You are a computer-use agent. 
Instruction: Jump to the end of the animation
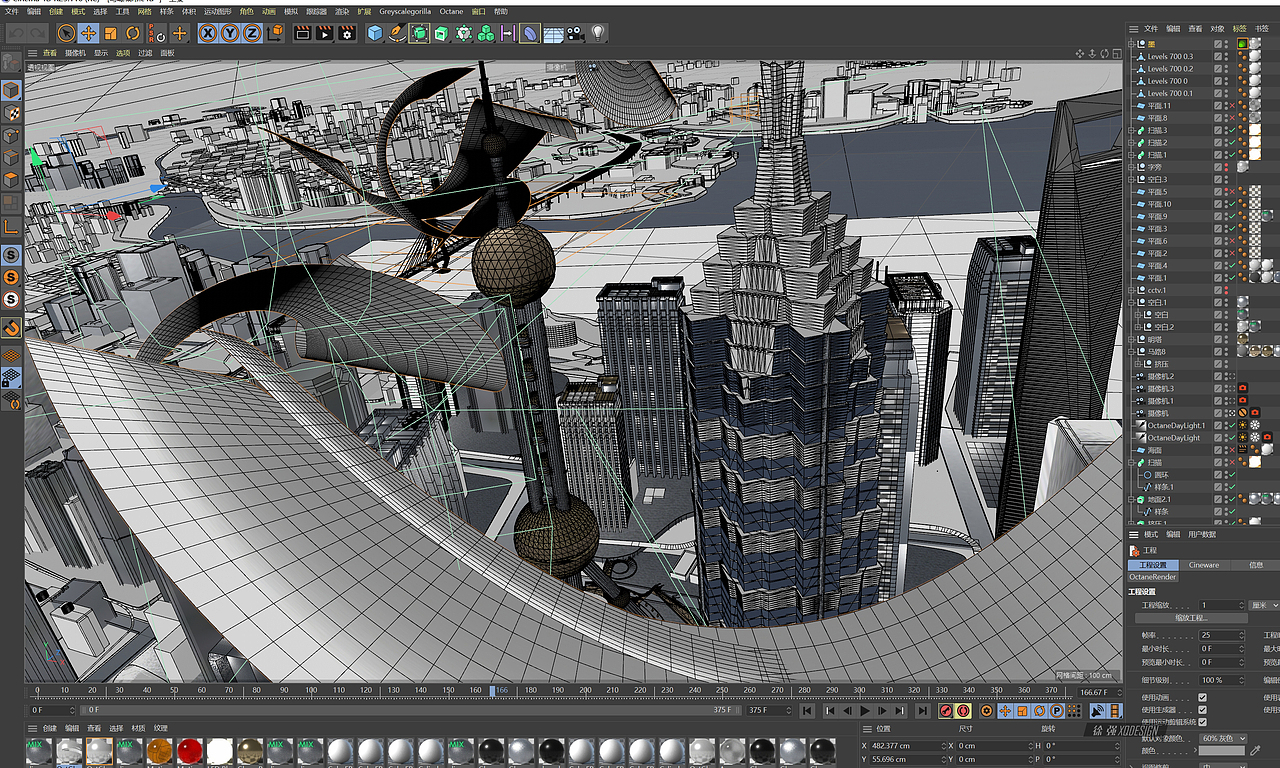(x=922, y=711)
